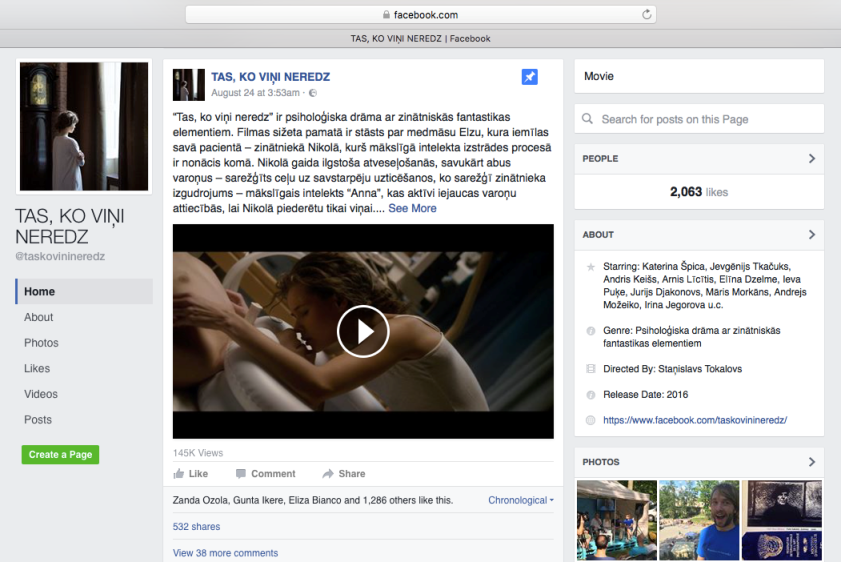Click View 38 more comments

[x=225, y=553]
